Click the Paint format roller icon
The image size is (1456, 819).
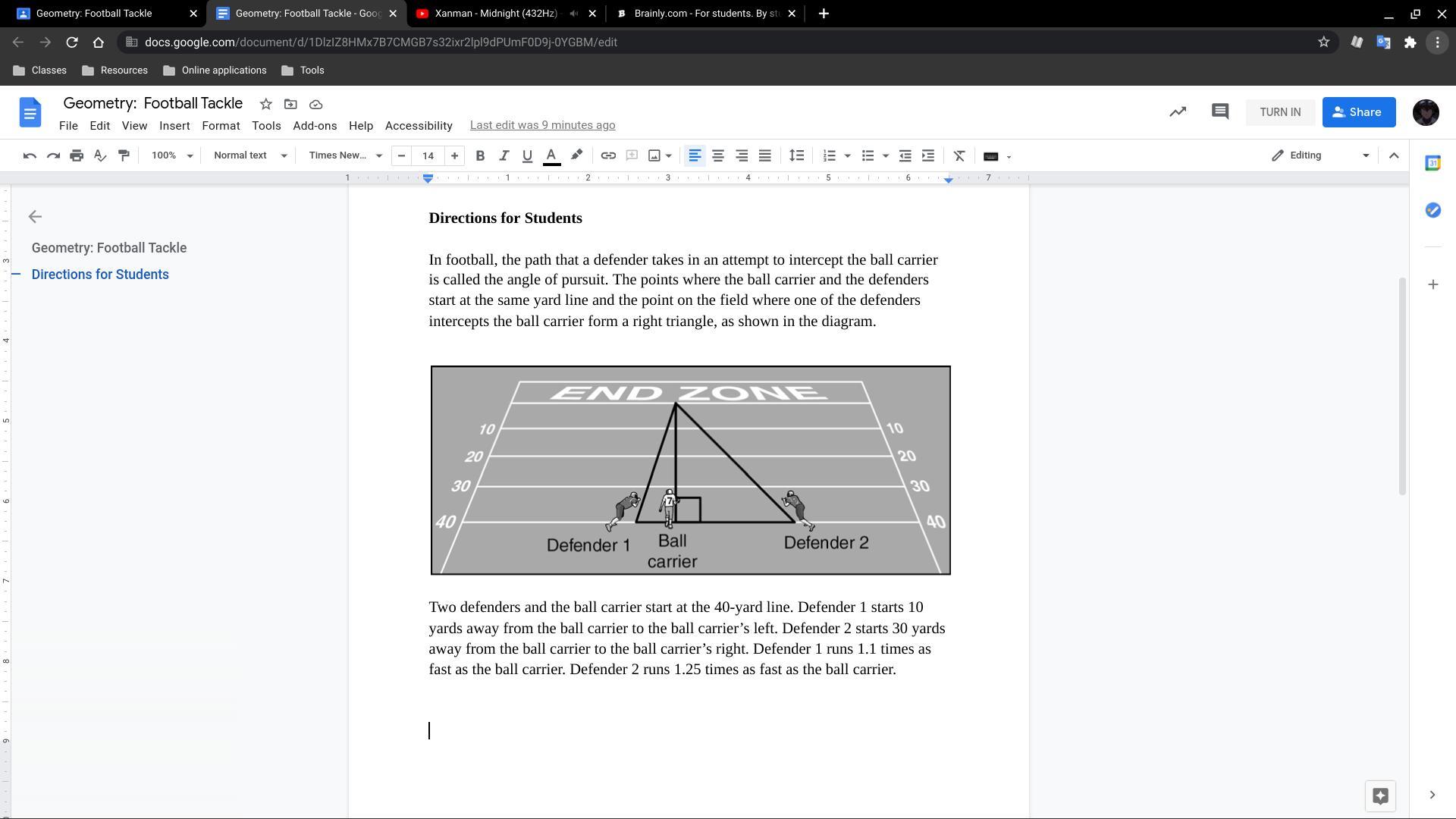[124, 155]
